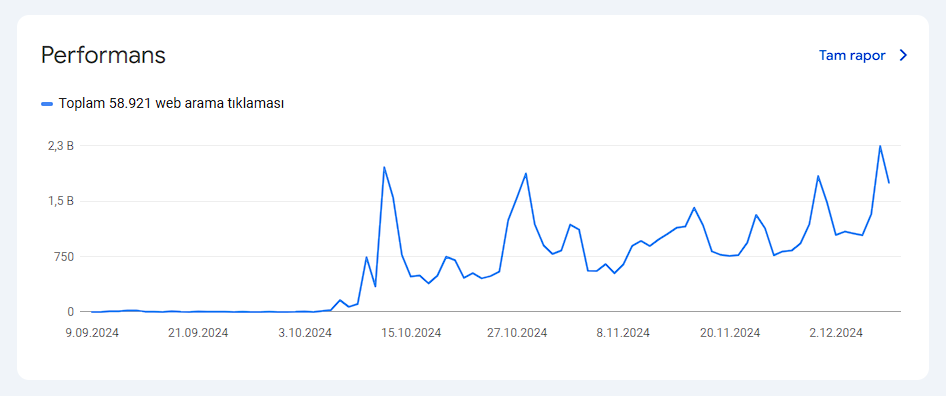Screen dimensions: 946x396
Task: Click the 21.09.2024 date label
Action: pos(198,333)
